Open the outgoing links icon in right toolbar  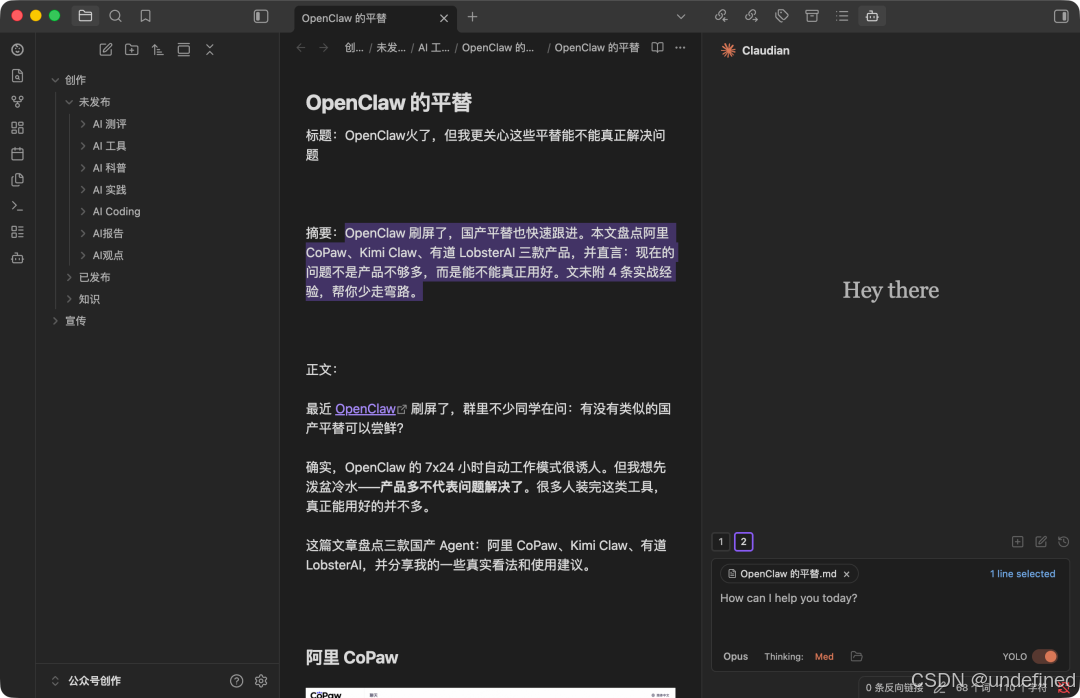[751, 16]
